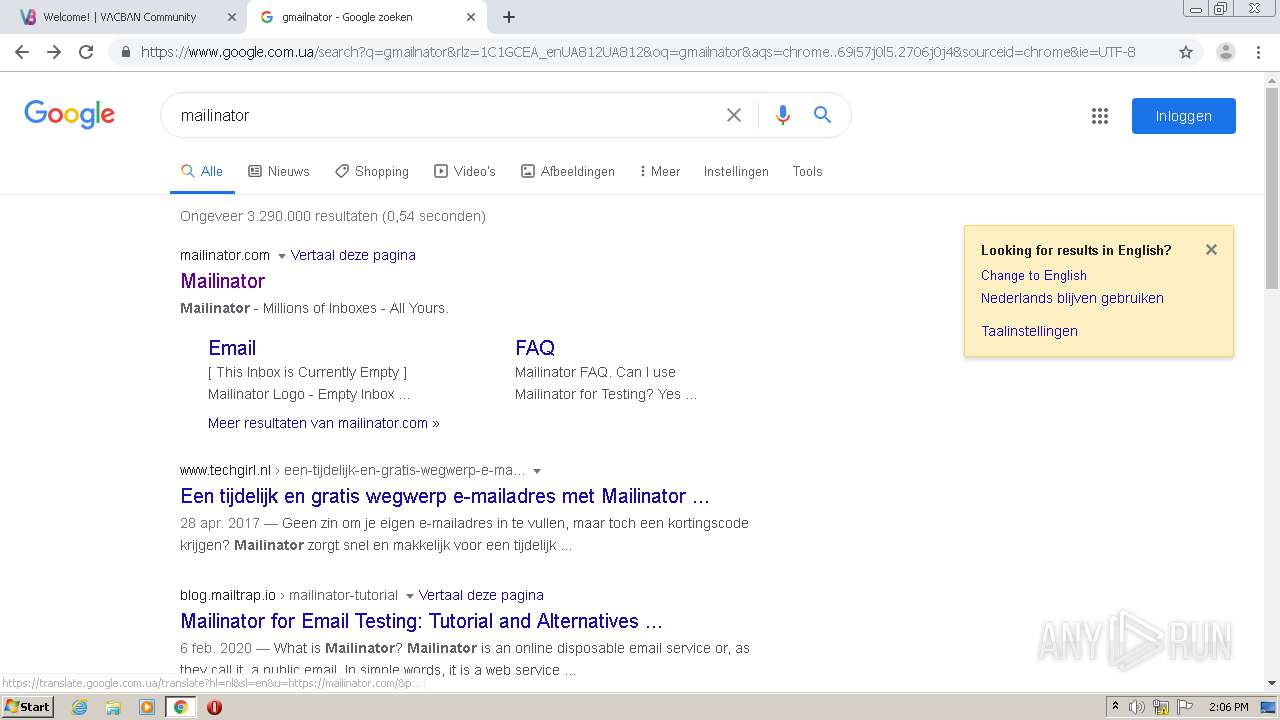
Task: Switch to the Video's results tab
Action: tap(465, 171)
